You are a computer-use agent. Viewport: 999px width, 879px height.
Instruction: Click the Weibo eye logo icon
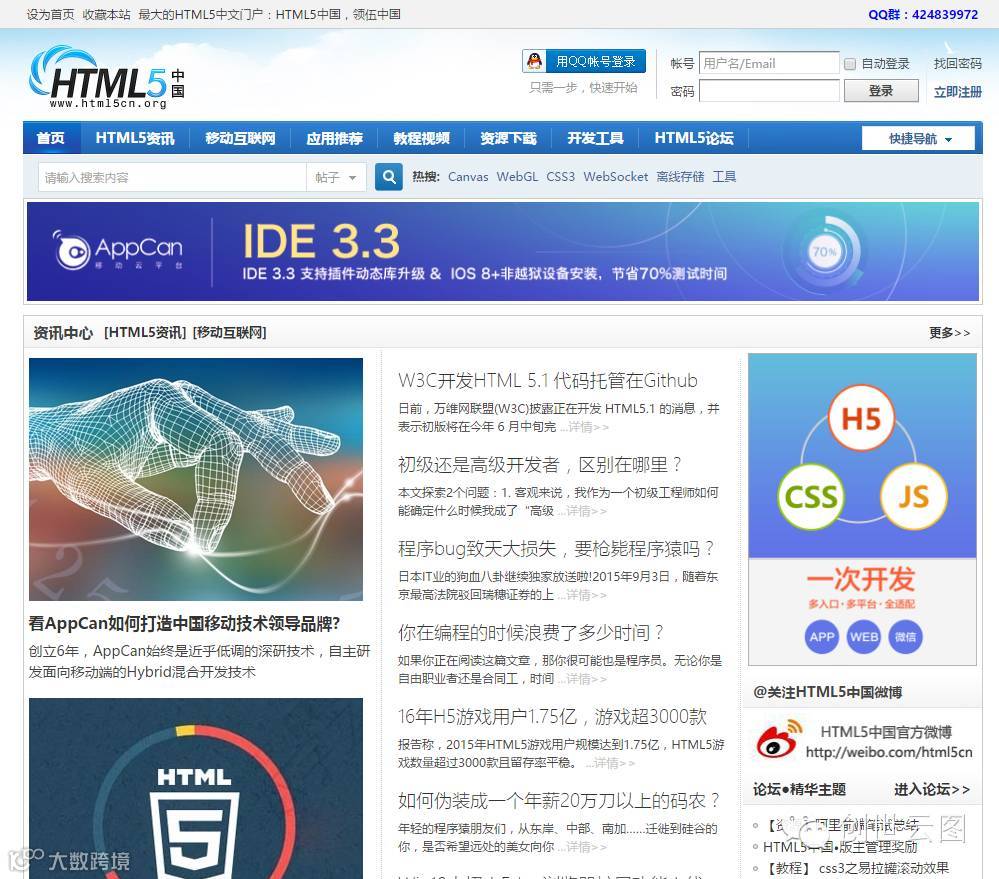click(777, 740)
